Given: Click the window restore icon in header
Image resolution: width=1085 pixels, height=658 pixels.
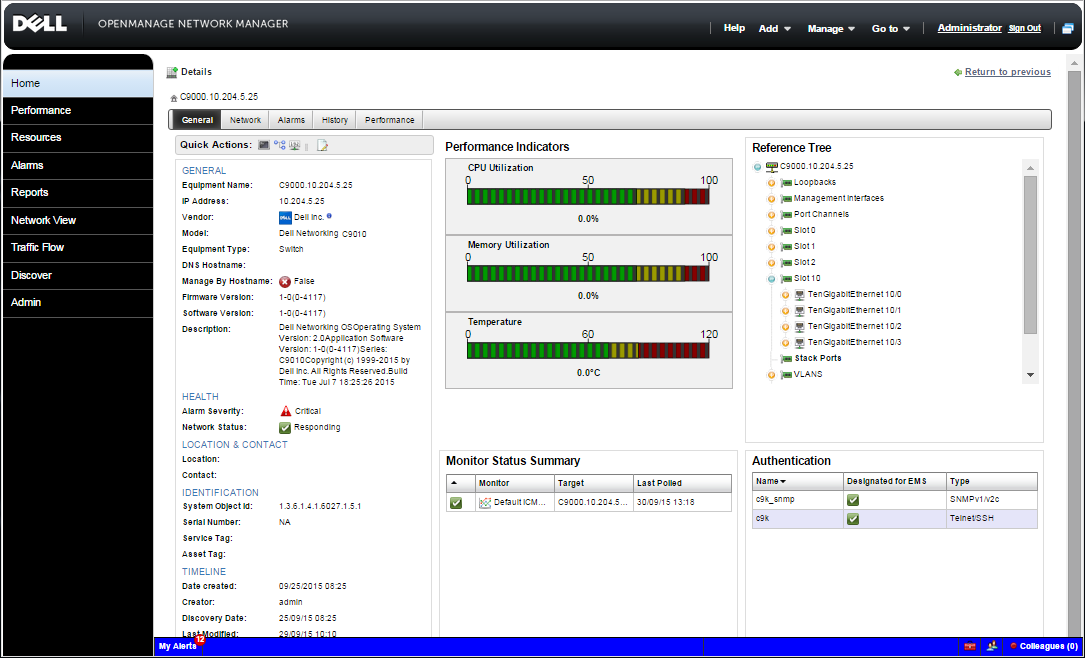Looking at the screenshot, I should pos(1068,28).
